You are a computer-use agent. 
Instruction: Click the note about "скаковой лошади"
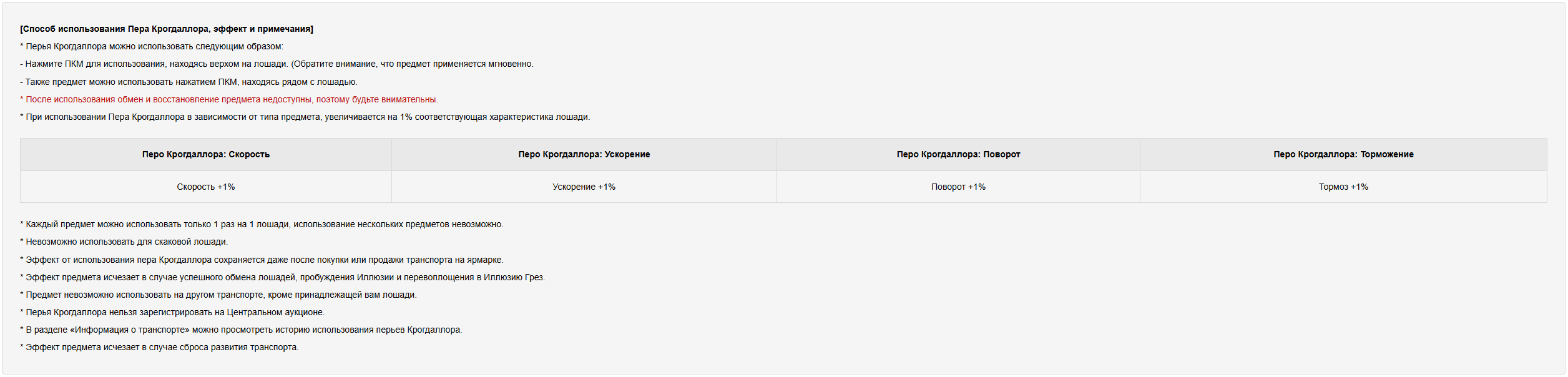(x=124, y=242)
